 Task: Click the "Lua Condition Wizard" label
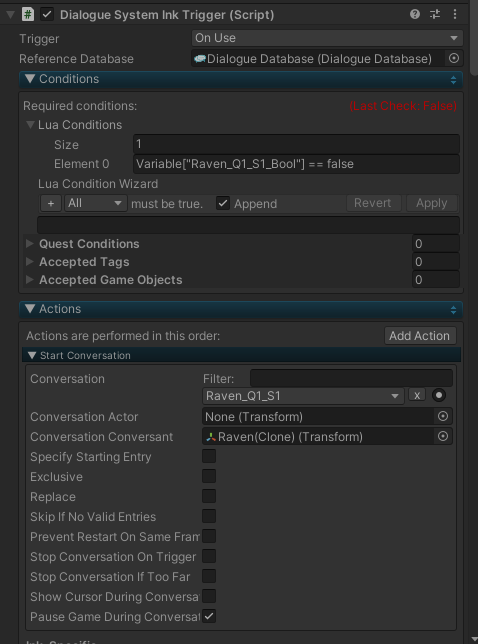(x=98, y=184)
